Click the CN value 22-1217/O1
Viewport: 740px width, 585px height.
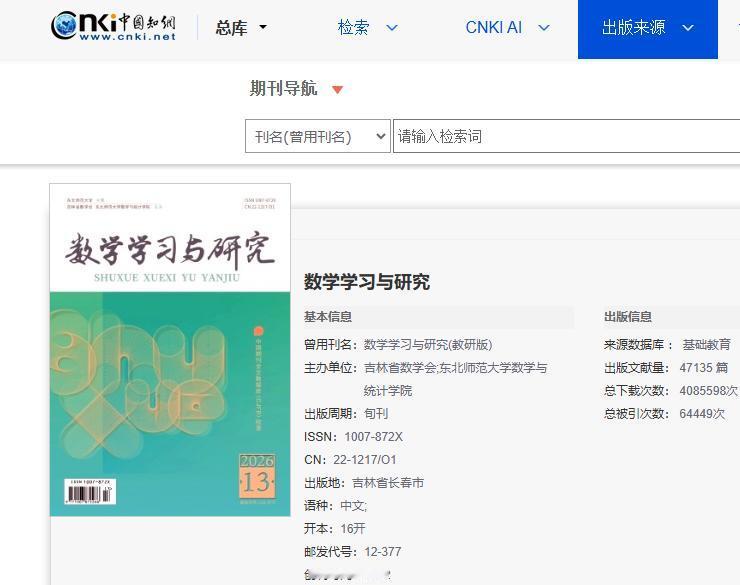[x=365, y=460]
